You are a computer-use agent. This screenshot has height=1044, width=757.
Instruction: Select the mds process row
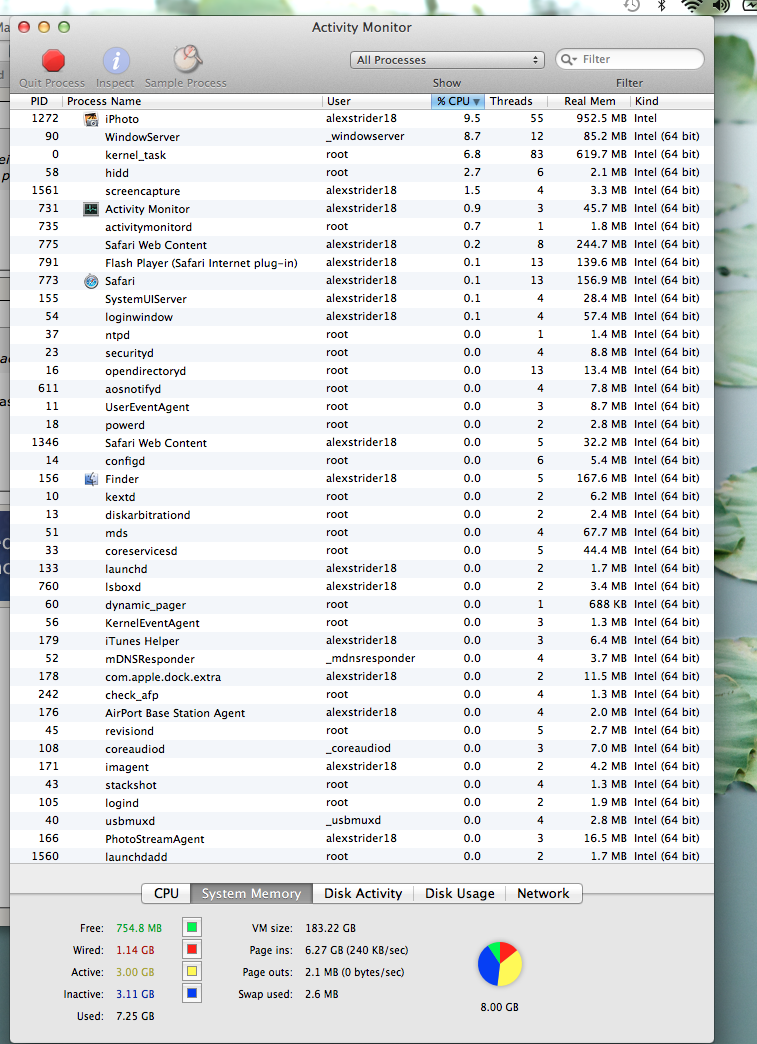click(x=362, y=532)
